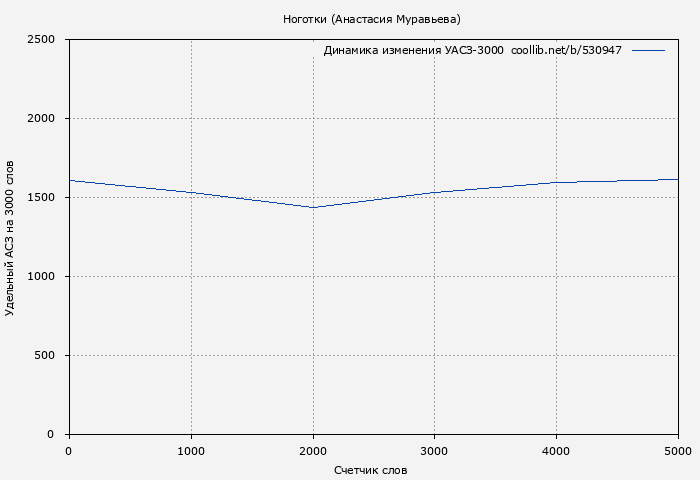Click the blue curve's starting point at left edge

pyautogui.click(x=70, y=181)
